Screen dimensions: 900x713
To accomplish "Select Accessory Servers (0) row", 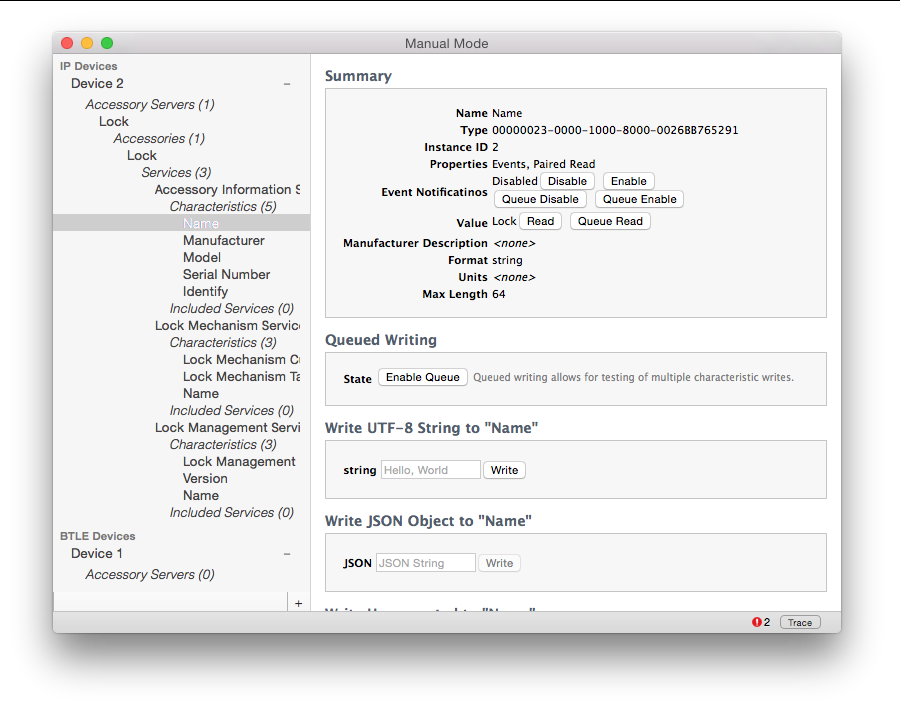I will point(150,574).
